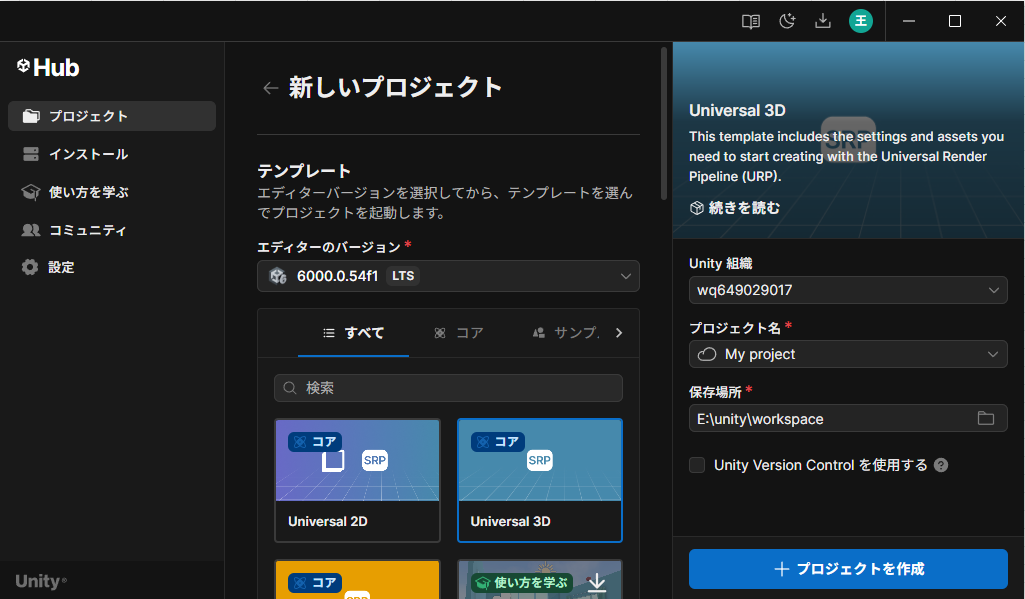The image size is (1025, 599).
Task: Click the download arrow on the 使い方を学ぶ template
Action: pos(597,582)
